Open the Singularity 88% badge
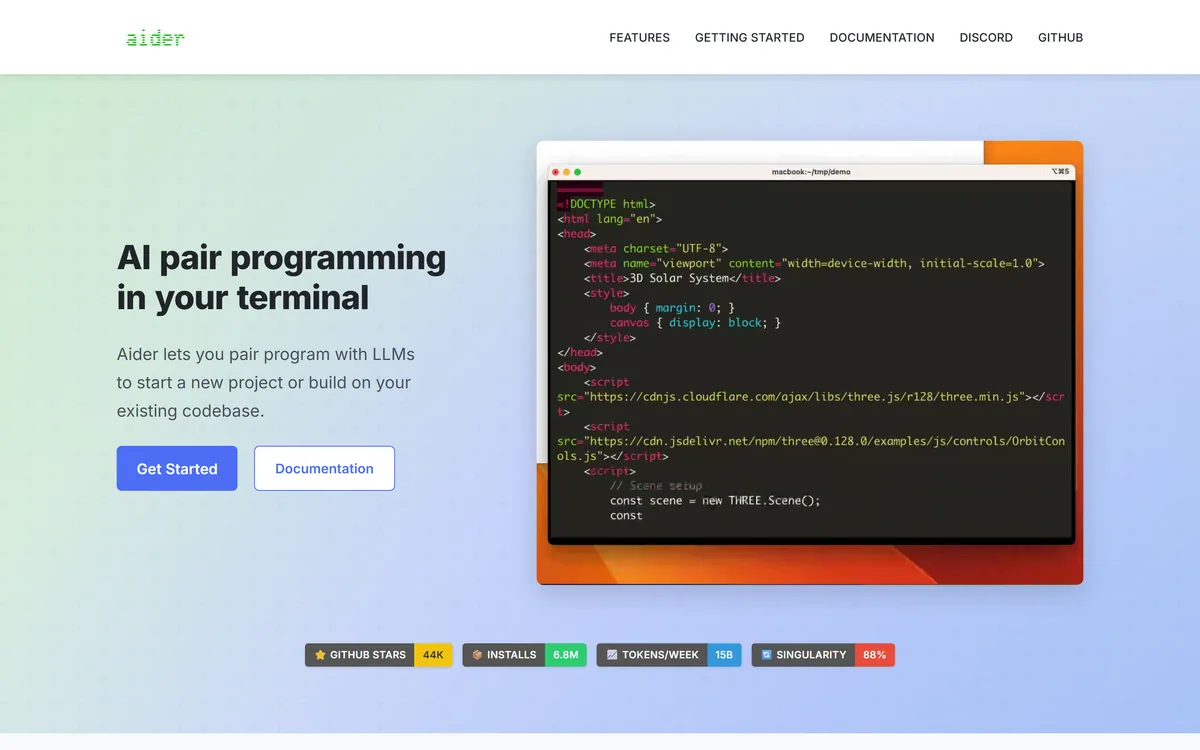Image resolution: width=1200 pixels, height=750 pixels. [x=823, y=655]
